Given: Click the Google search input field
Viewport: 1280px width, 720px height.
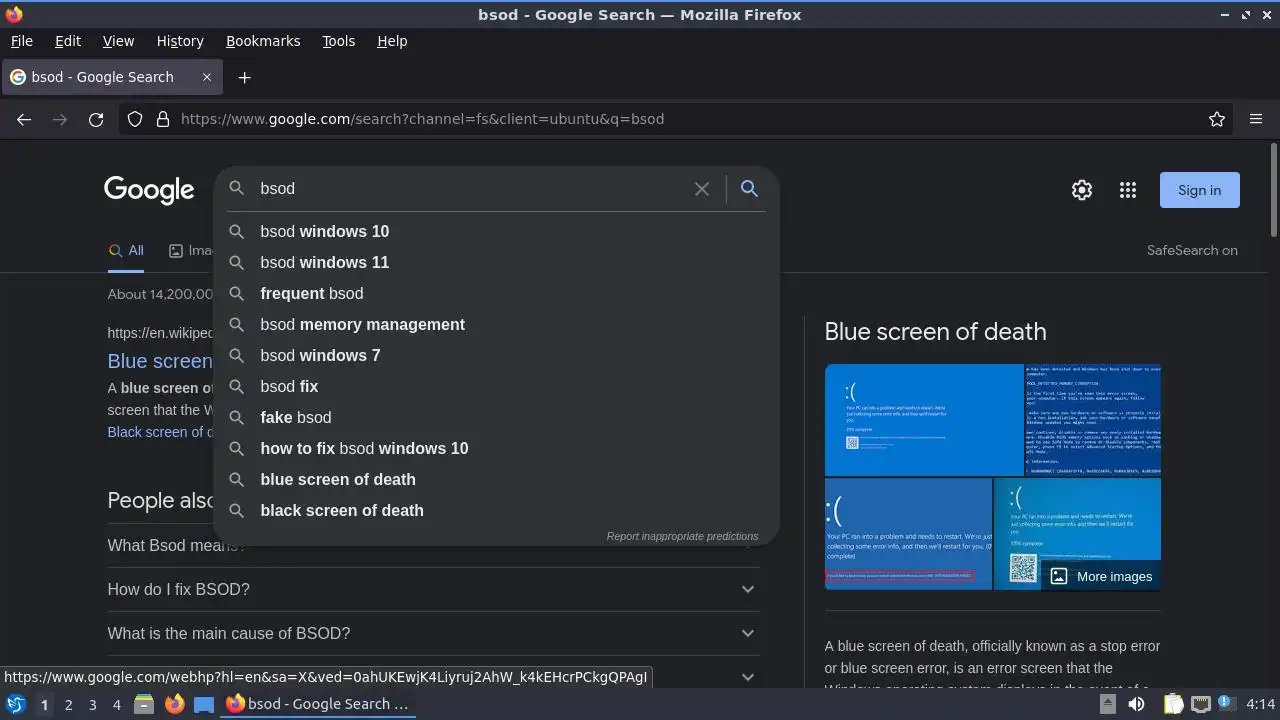Looking at the screenshot, I should pos(470,189).
